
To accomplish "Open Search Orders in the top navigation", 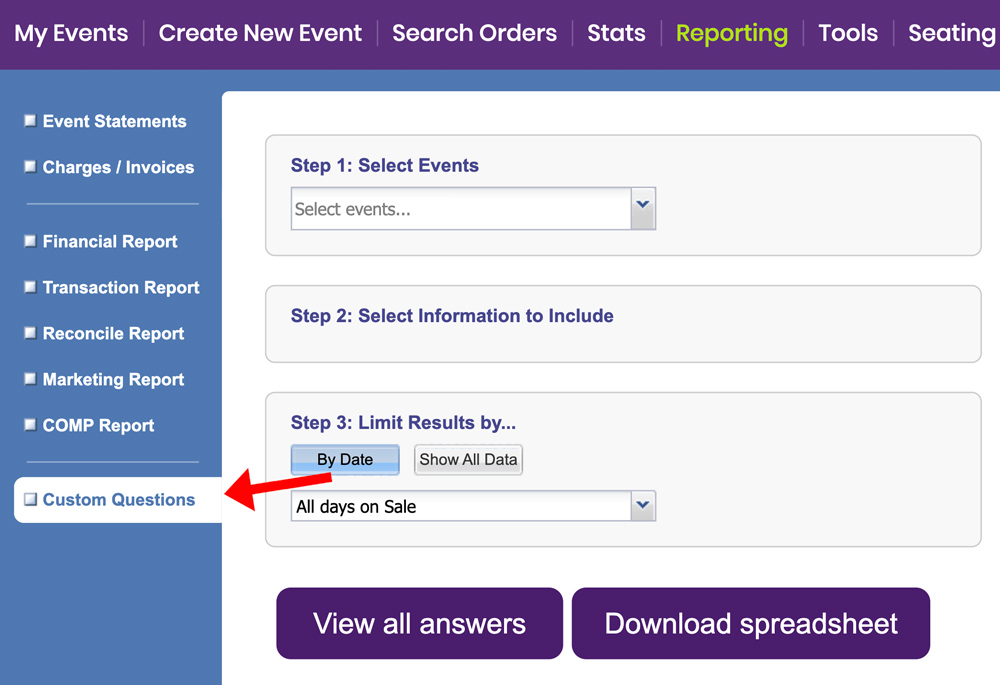I will (x=474, y=33).
